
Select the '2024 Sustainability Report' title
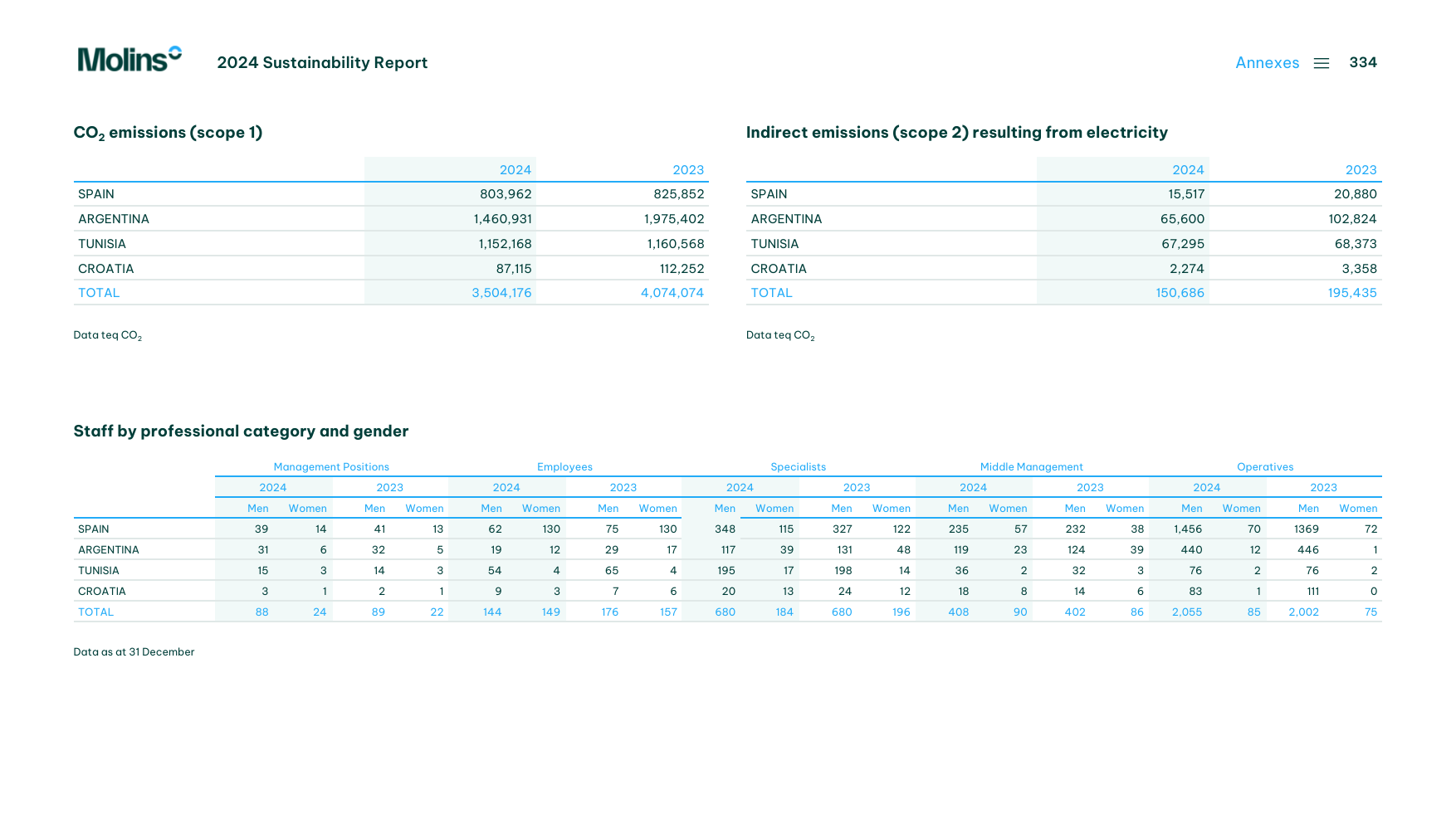coord(322,63)
